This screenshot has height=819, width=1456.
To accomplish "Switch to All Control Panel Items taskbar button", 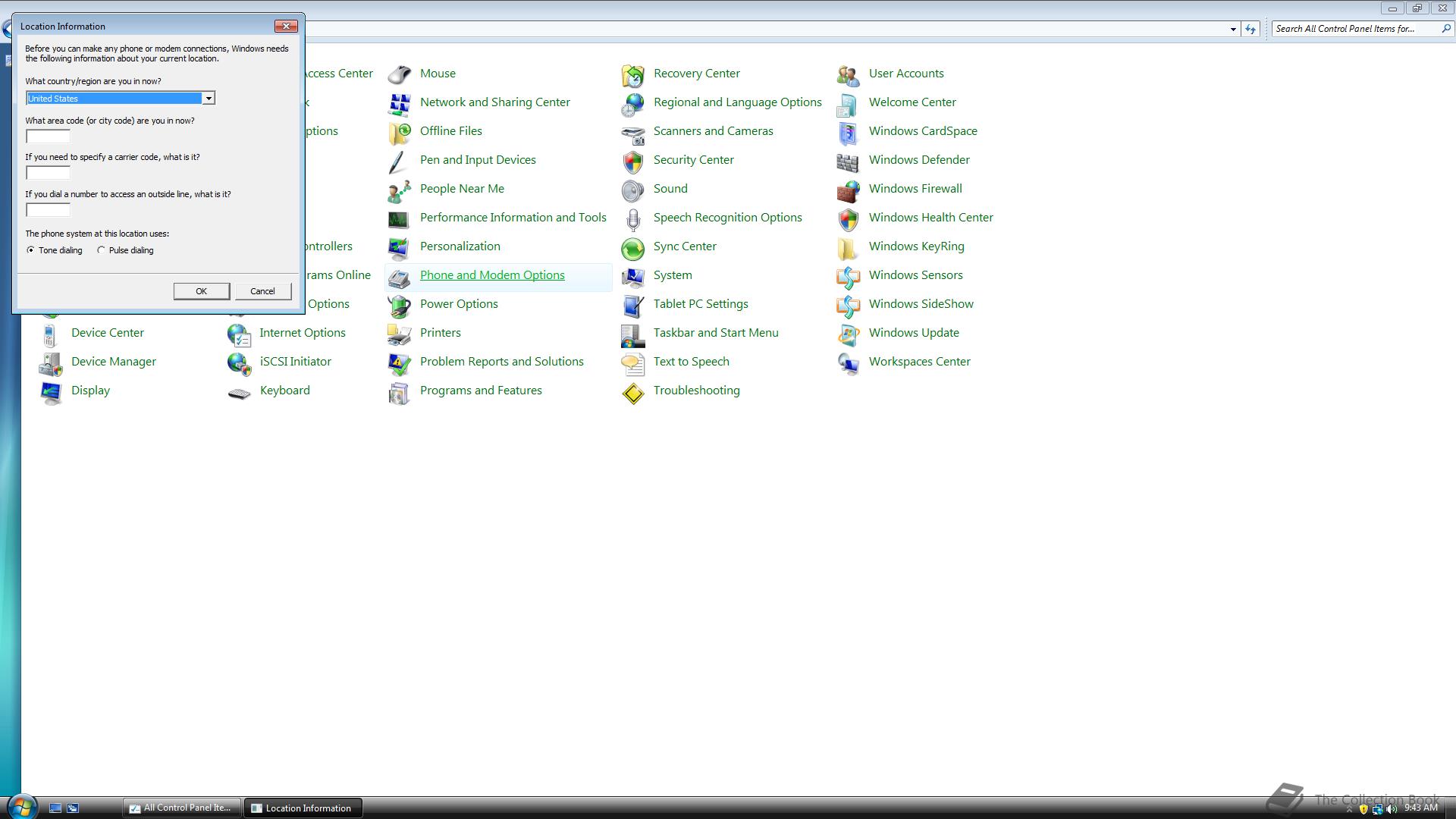I will [182, 808].
